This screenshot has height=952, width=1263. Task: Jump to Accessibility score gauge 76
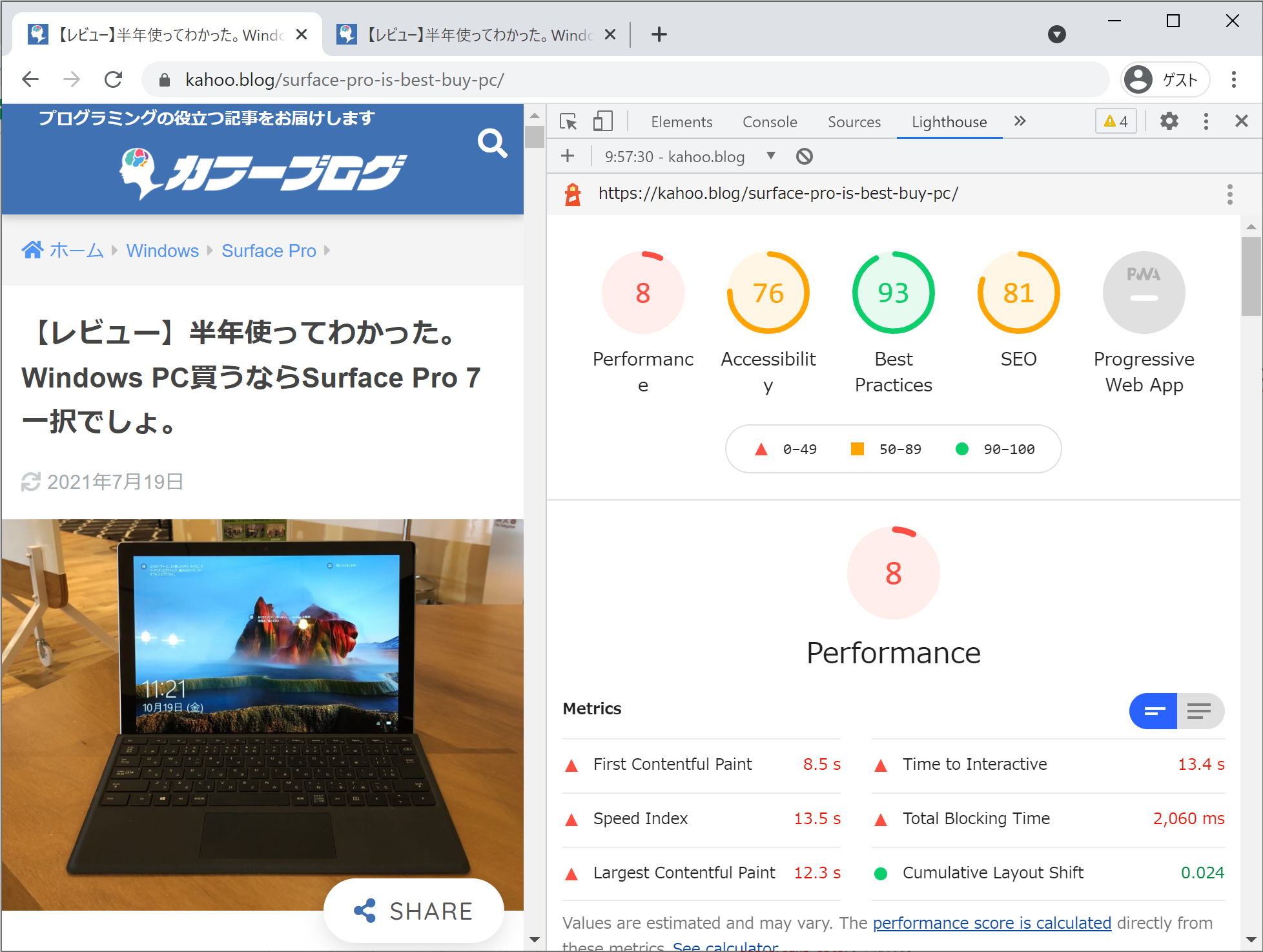(x=768, y=293)
